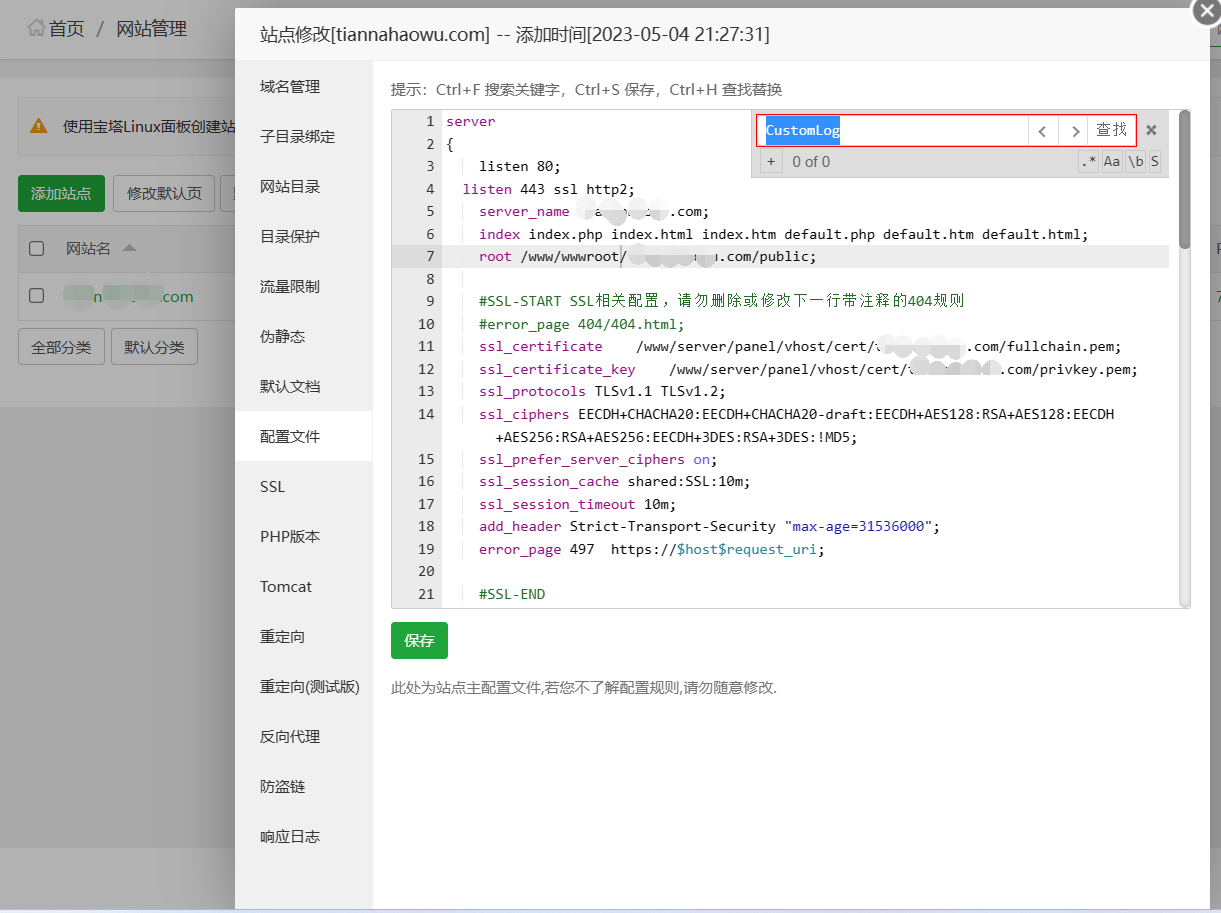This screenshot has height=913, width=1221.
Task: Click the hint text about Ctrl+F shortcuts
Action: pos(586,89)
